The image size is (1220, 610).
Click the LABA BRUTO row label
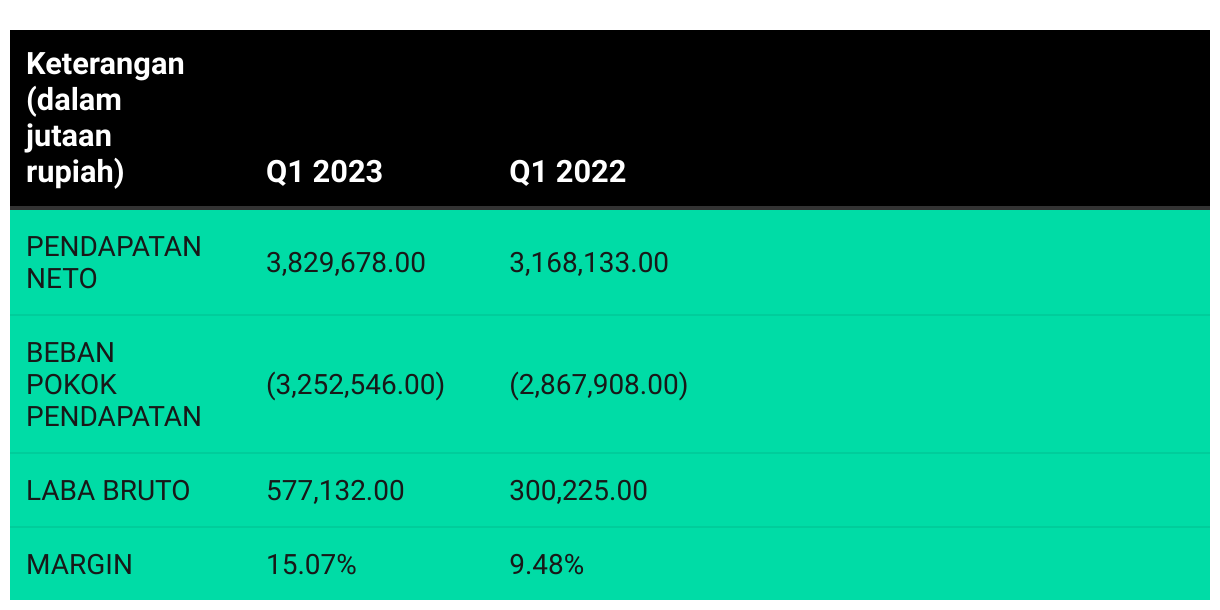[x=108, y=491]
